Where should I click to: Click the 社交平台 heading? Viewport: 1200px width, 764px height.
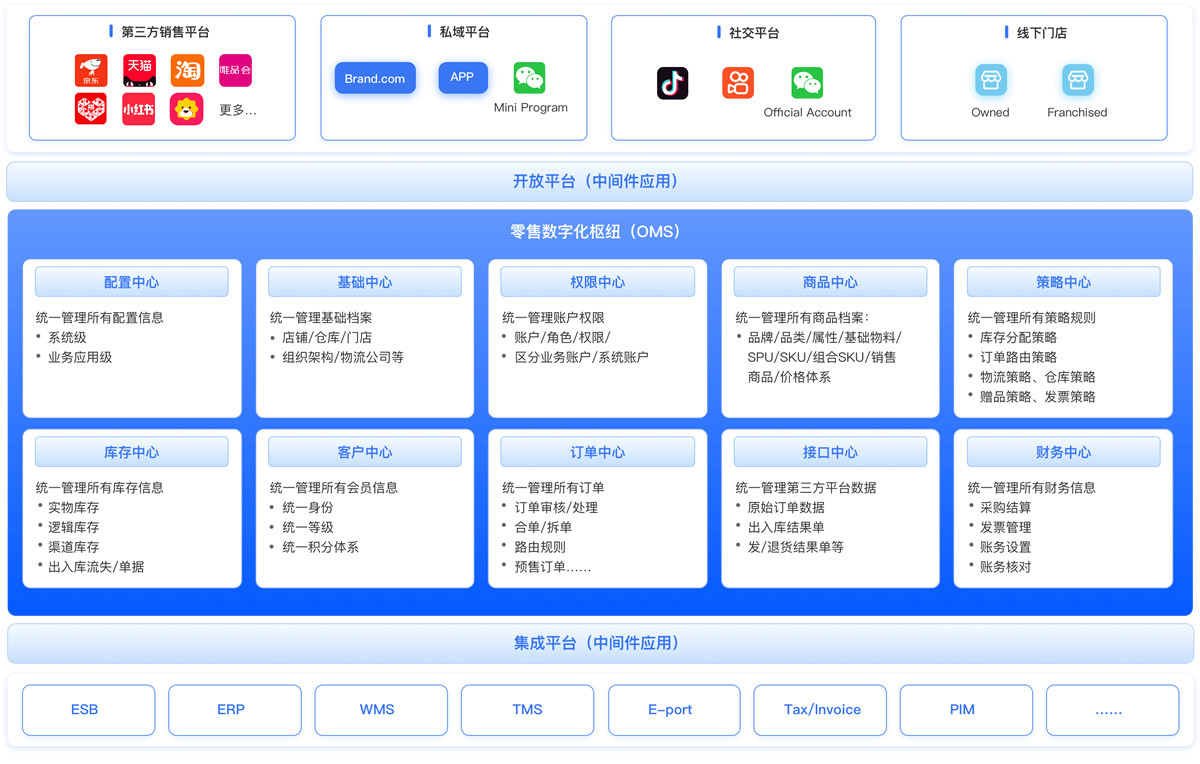[754, 33]
